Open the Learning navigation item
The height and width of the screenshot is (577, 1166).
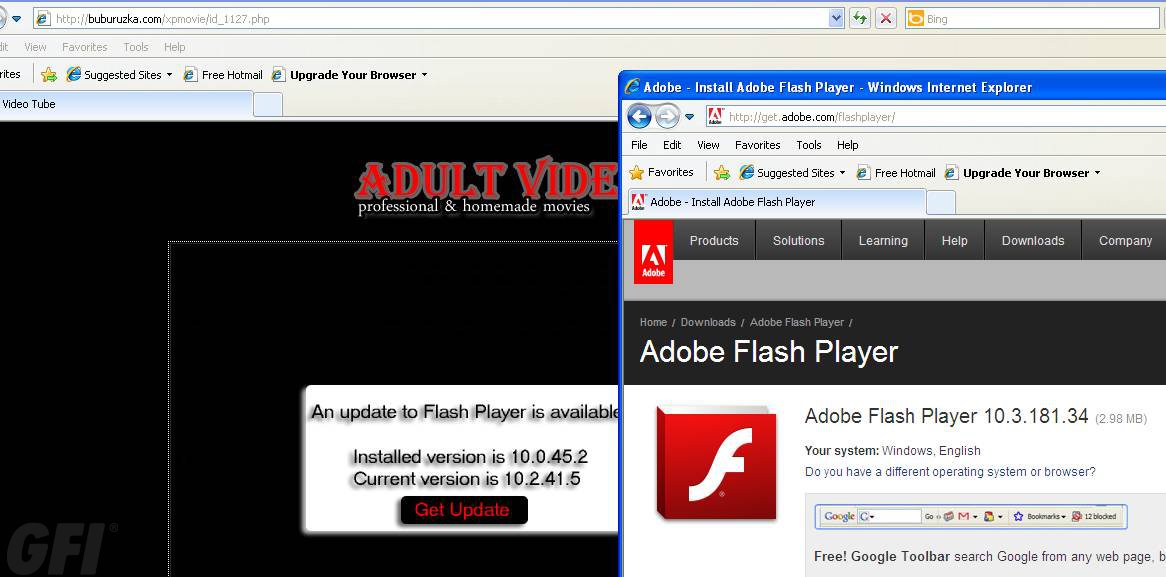coord(883,240)
